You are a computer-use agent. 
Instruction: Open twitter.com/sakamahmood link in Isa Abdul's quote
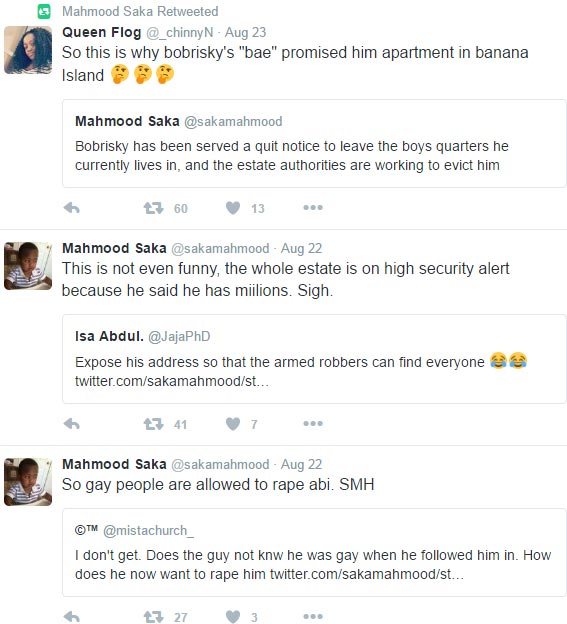172,381
